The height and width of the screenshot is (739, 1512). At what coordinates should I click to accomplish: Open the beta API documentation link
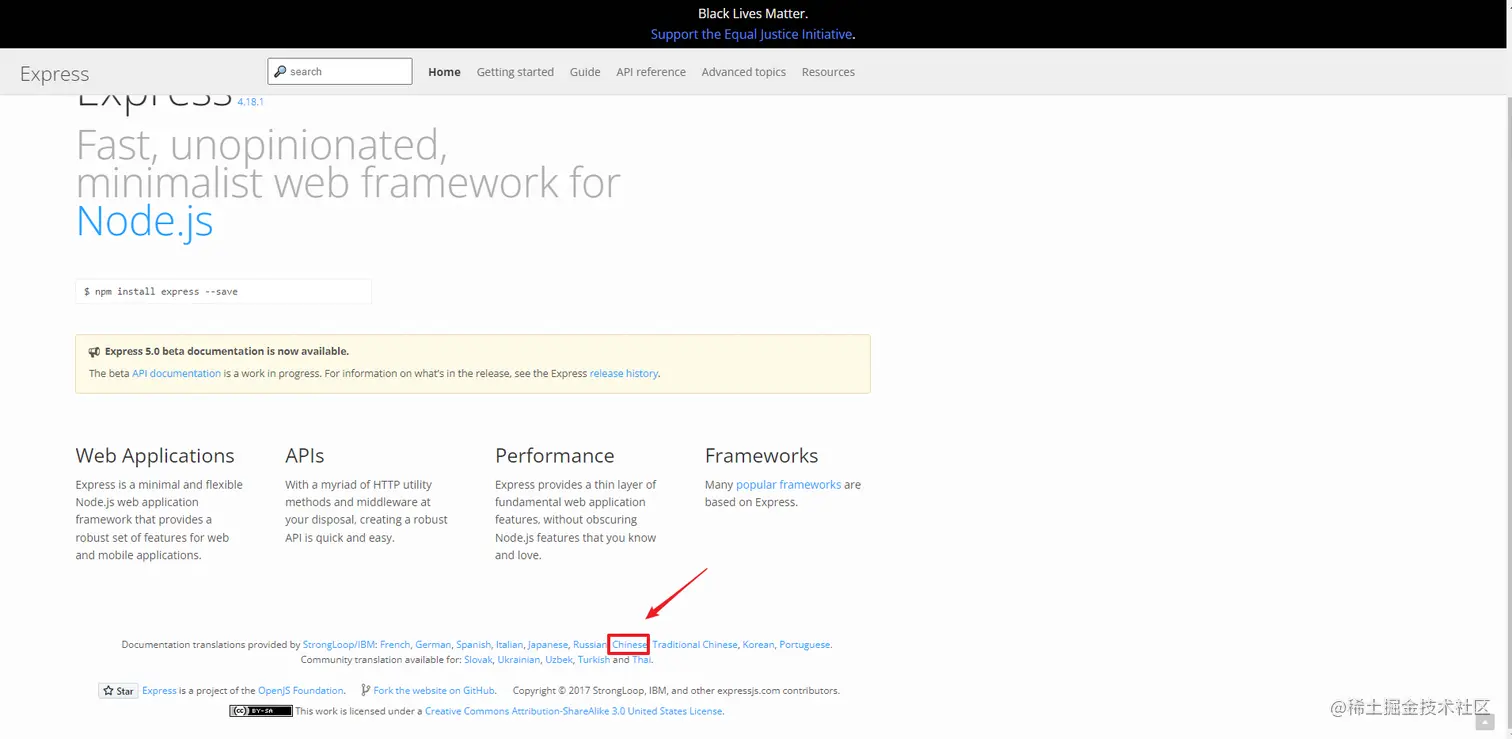[x=176, y=374]
